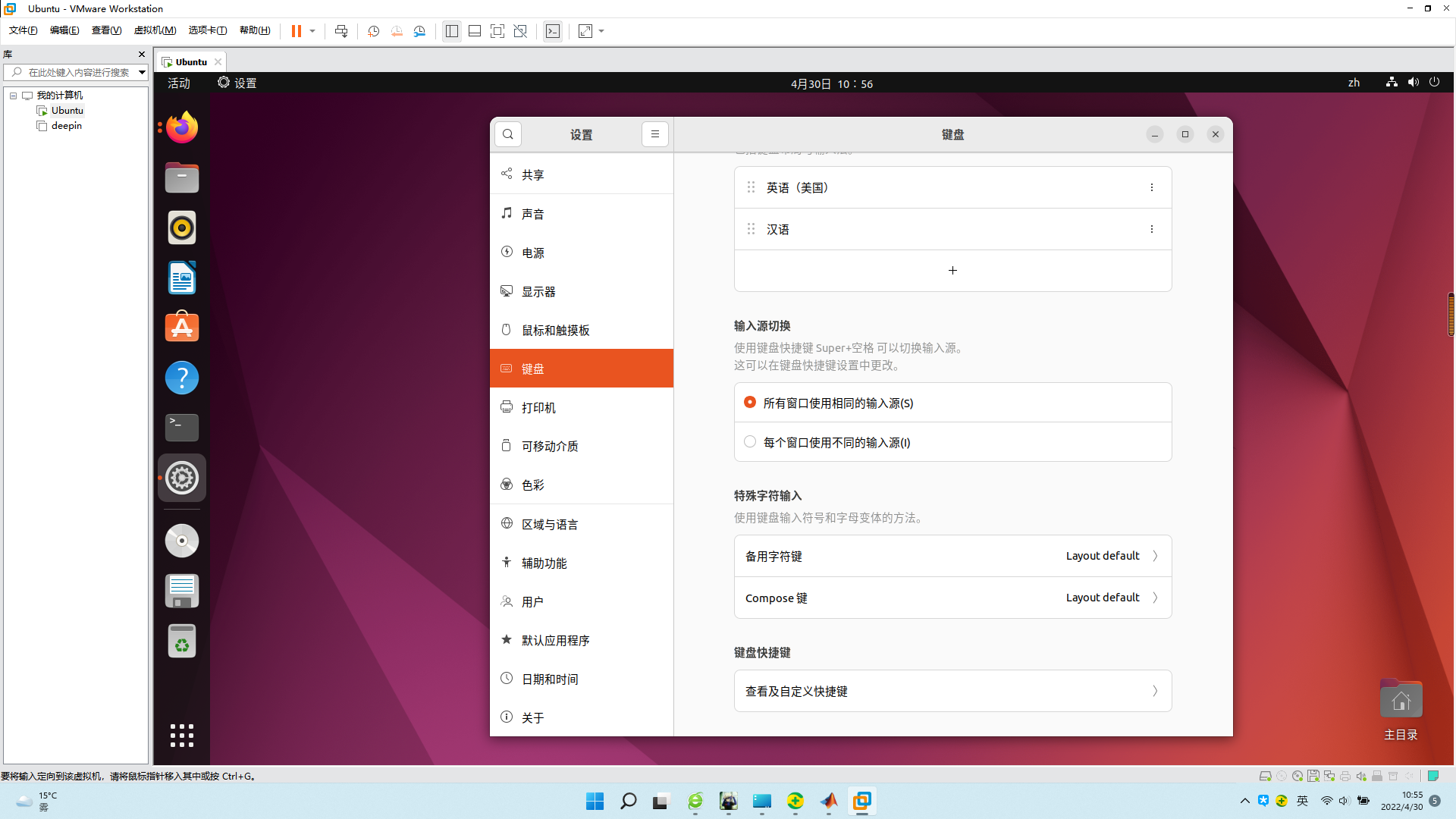
Task: Launch Terminal from the dock
Action: pyautogui.click(x=182, y=427)
